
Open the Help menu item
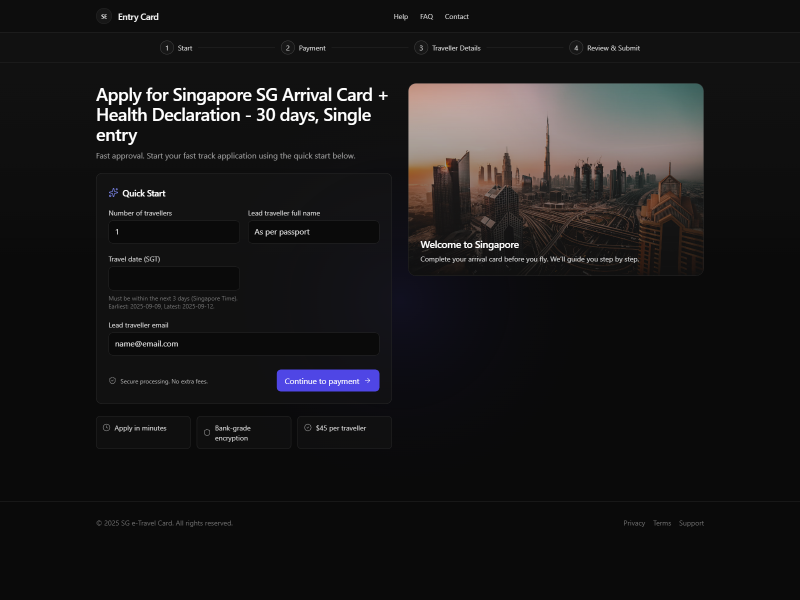[400, 16]
